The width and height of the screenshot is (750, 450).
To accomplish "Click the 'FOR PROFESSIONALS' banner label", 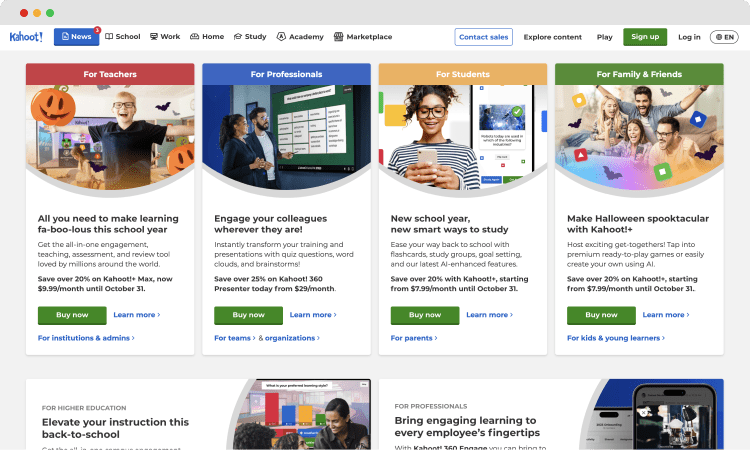I will (431, 406).
